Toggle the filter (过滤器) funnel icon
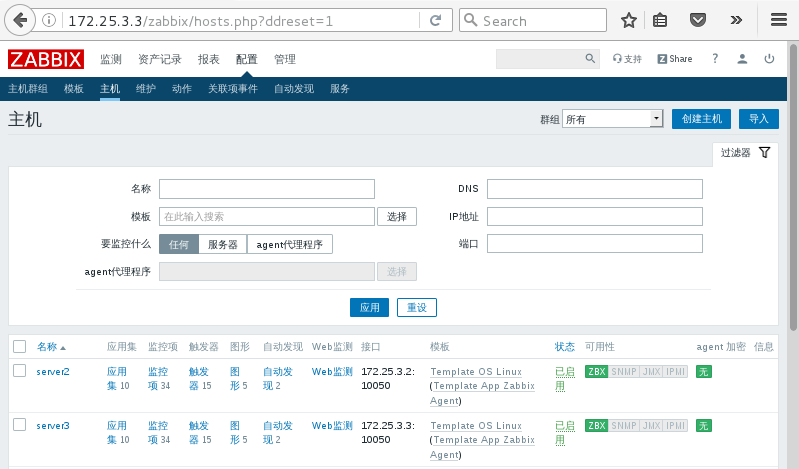Viewport: 799px width, 469px height. click(764, 152)
